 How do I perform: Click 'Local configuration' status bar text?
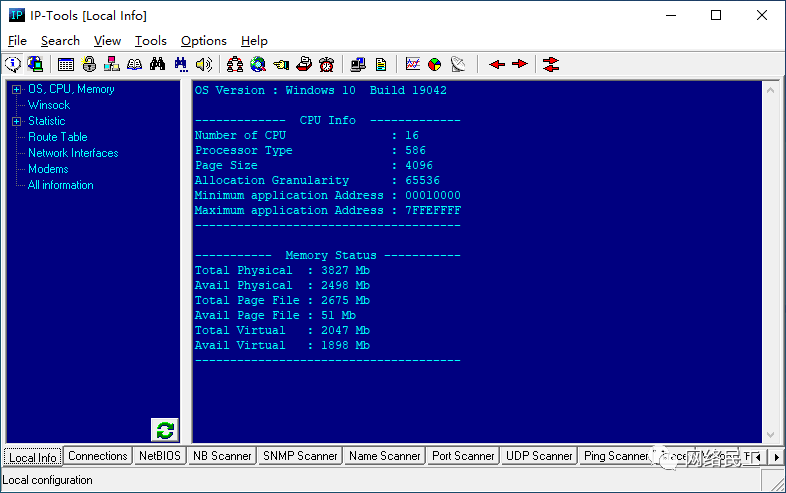[x=48, y=480]
